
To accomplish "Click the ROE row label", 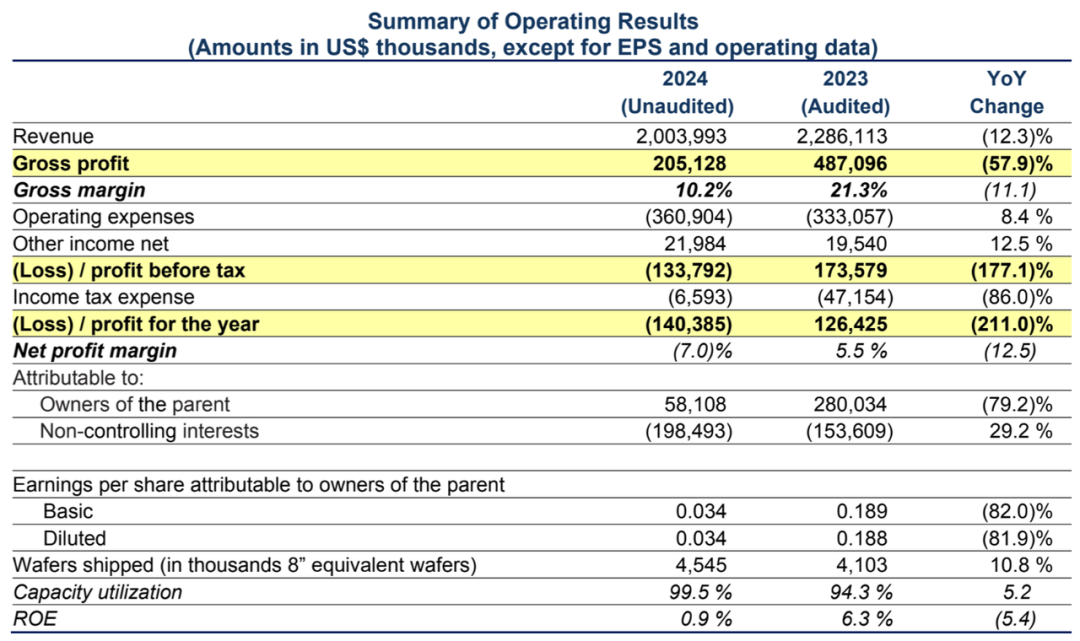I will pos(35,619).
